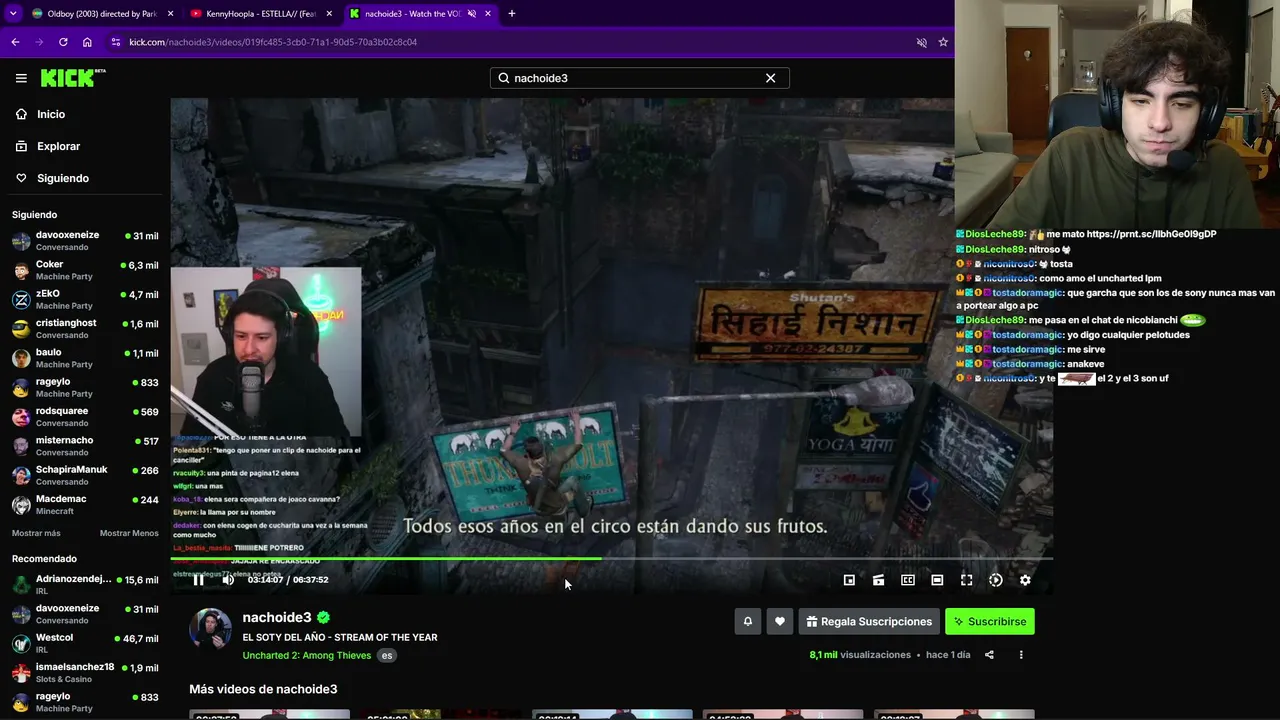Open Coker channel in followed list
The width and height of the screenshot is (1280, 720).
(85, 270)
